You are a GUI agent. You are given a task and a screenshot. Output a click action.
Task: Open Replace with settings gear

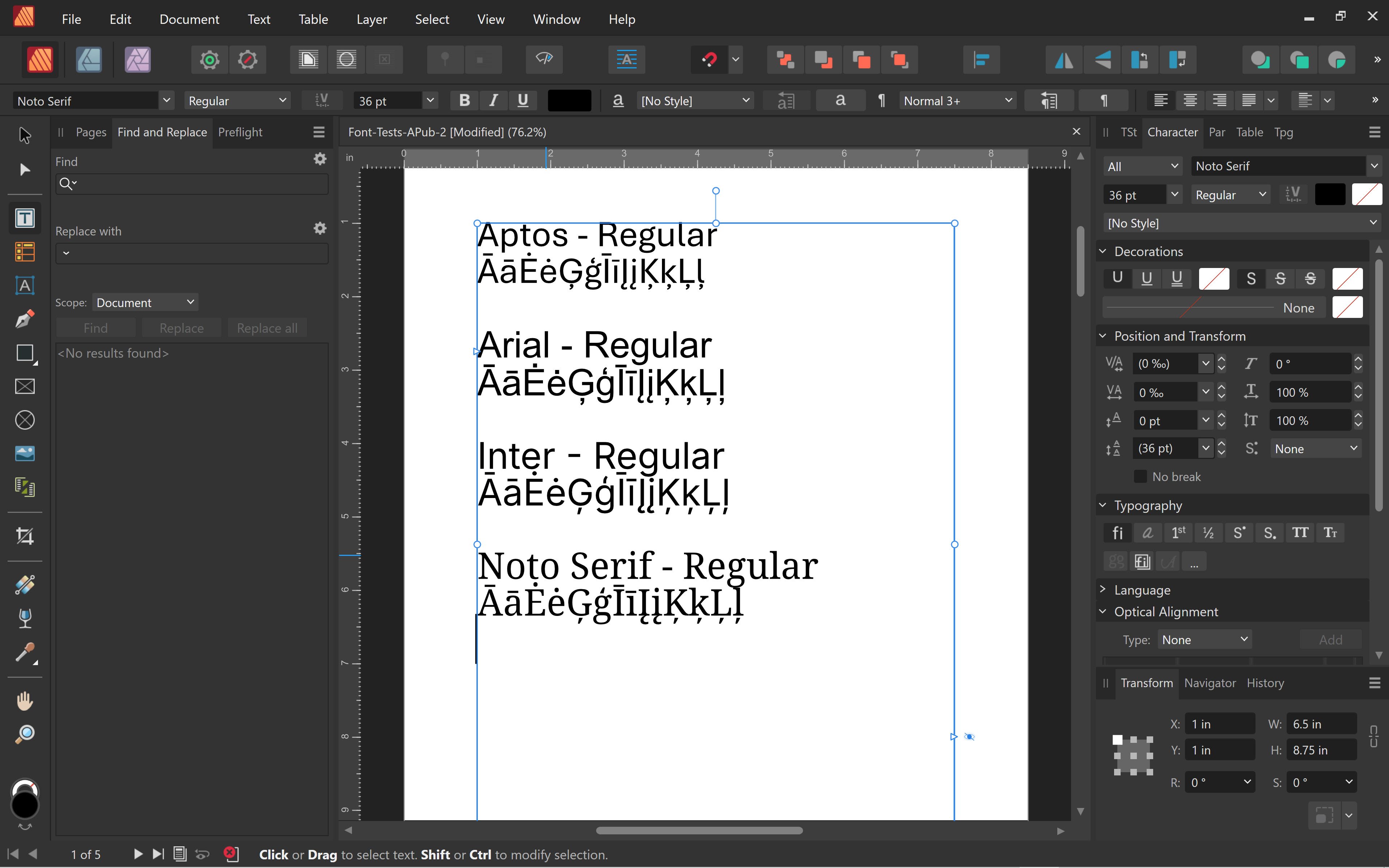tap(320, 229)
